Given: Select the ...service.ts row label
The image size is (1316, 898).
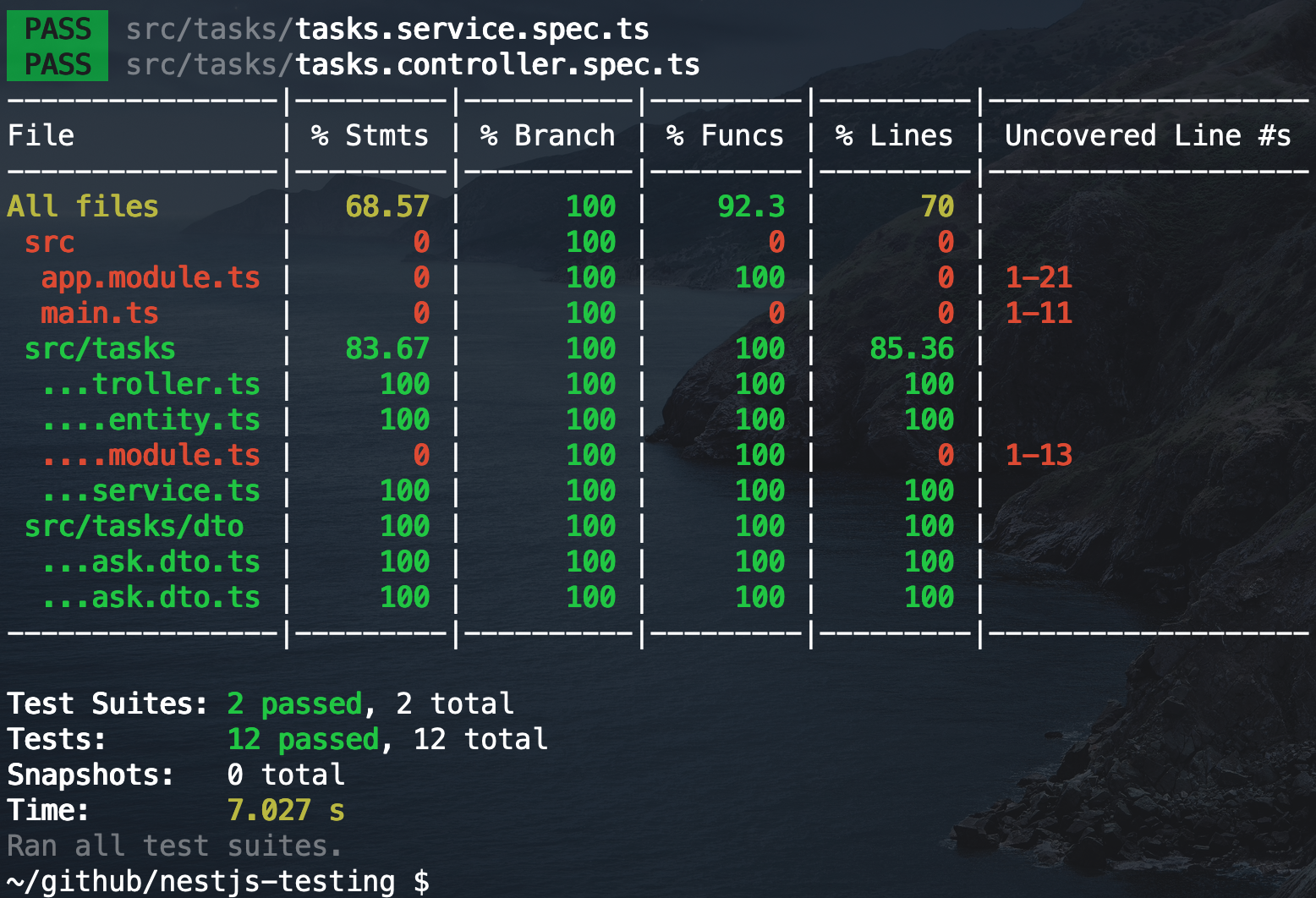Looking at the screenshot, I should coord(151,491).
